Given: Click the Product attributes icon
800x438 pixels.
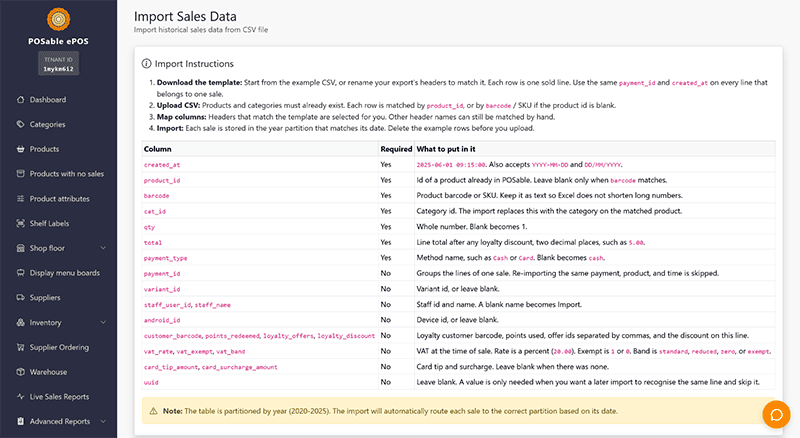Looking at the screenshot, I should (x=20, y=199).
